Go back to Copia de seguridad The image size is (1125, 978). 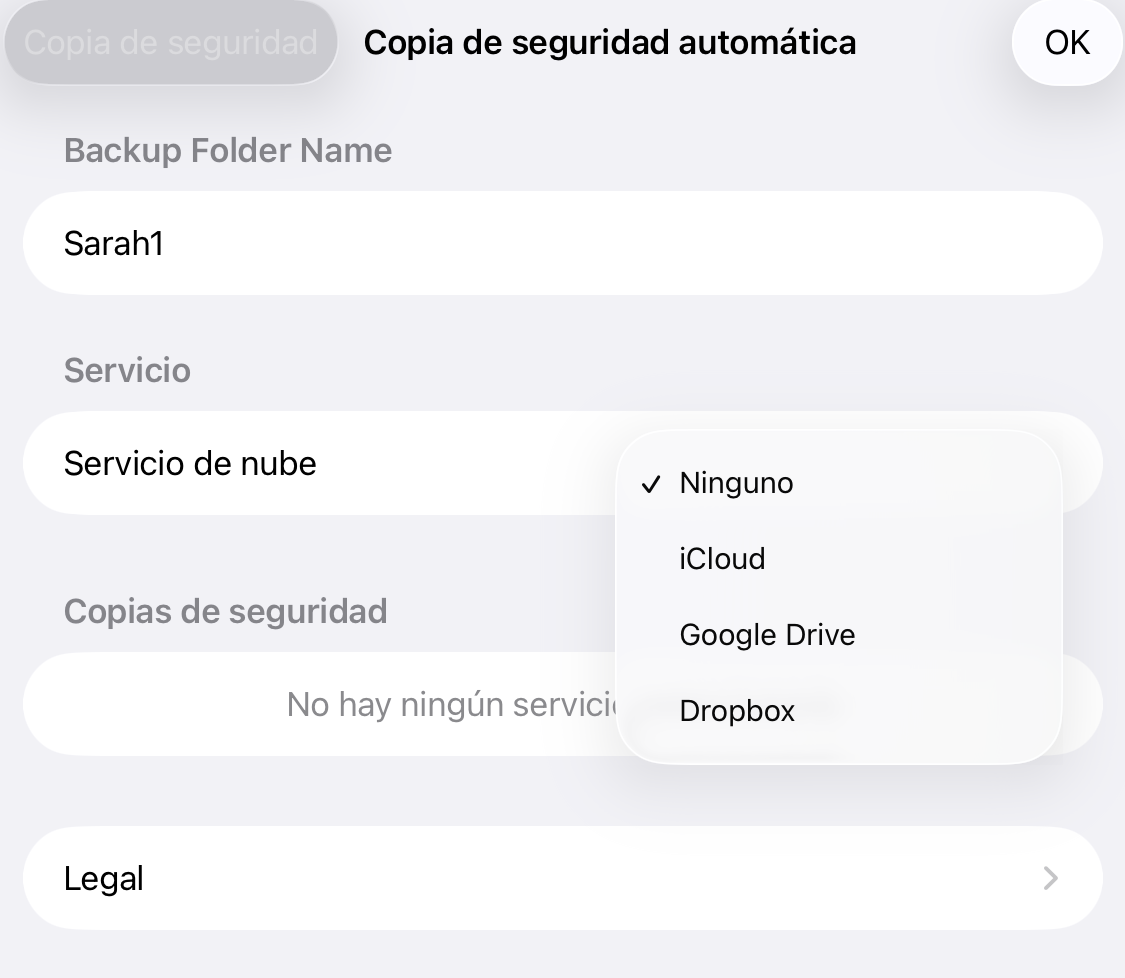pos(171,43)
